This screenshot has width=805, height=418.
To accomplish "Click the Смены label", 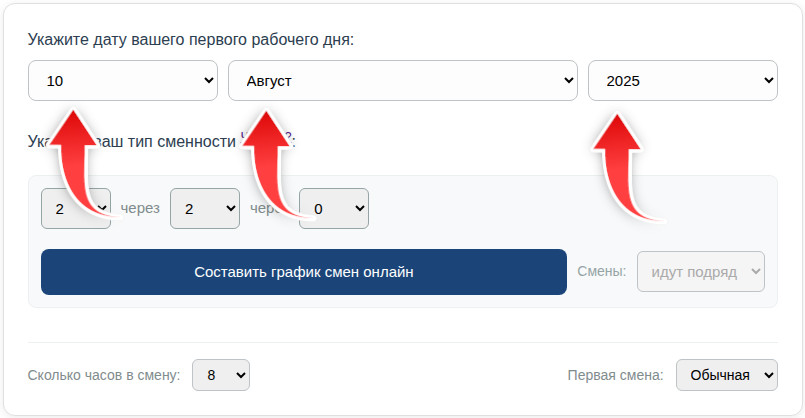I will (x=602, y=271).
